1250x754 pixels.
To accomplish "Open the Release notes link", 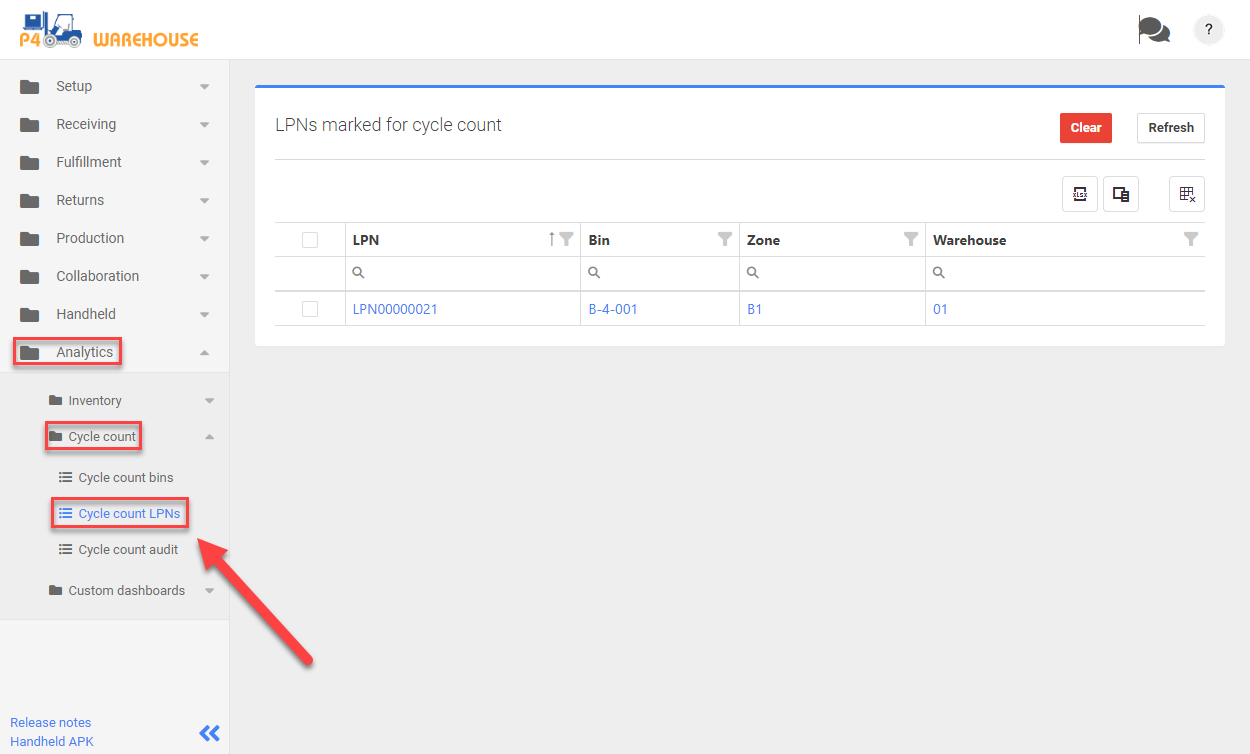I will 50,722.
